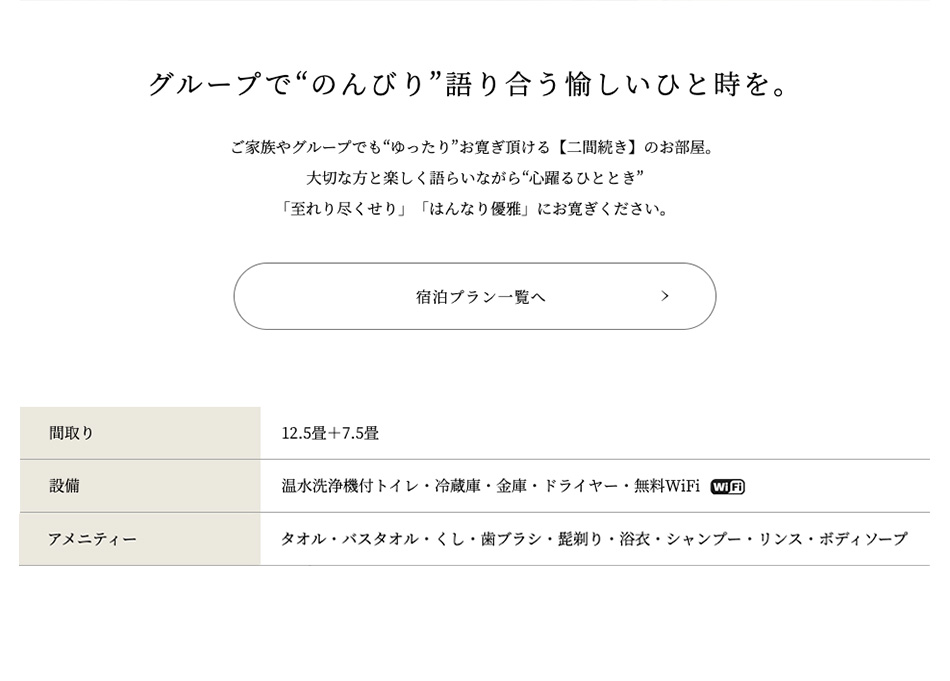The height and width of the screenshot is (681, 950).
Task: Click the 「至れり尽くせり」 description line
Action: tap(474, 209)
